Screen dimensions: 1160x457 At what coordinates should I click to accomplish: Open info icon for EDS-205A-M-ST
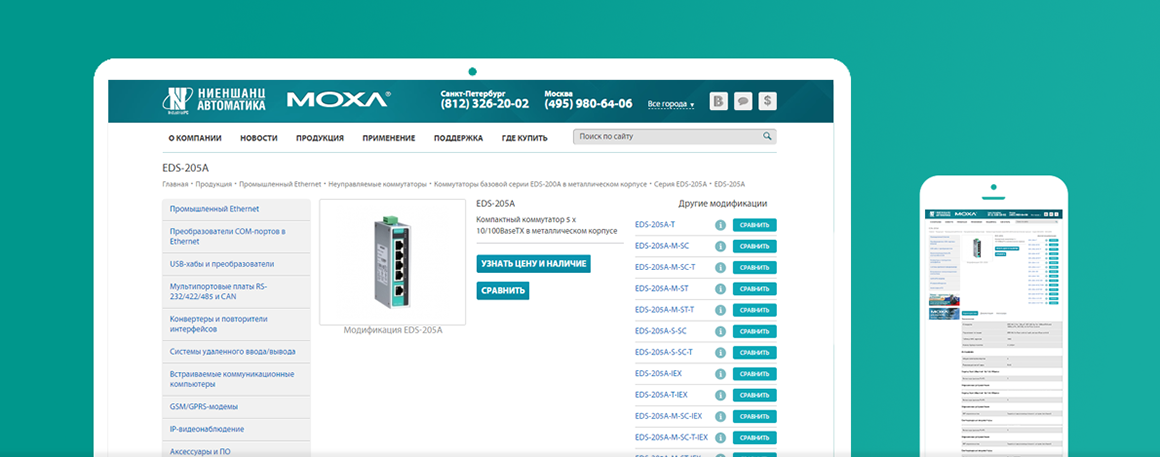point(720,288)
